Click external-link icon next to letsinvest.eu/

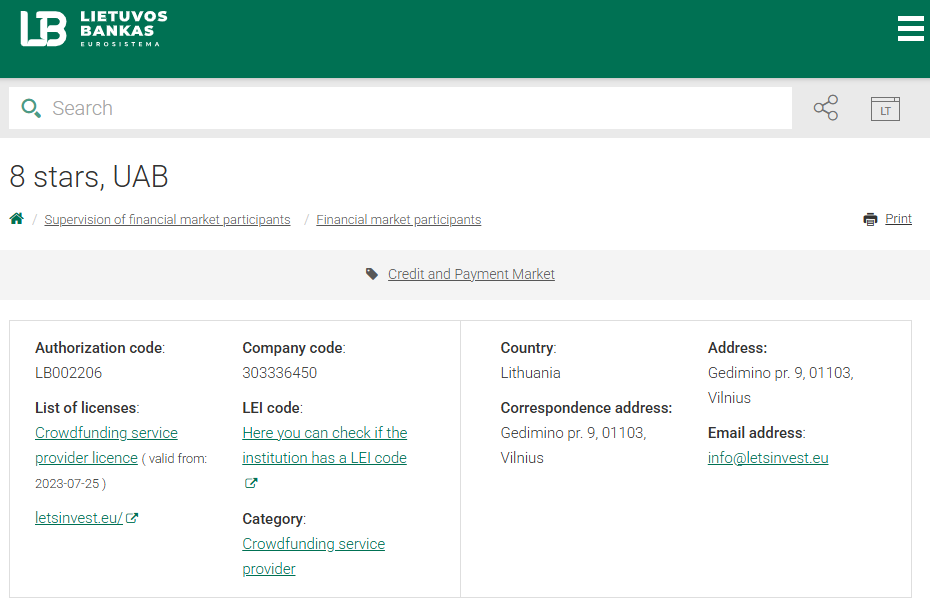(132, 518)
